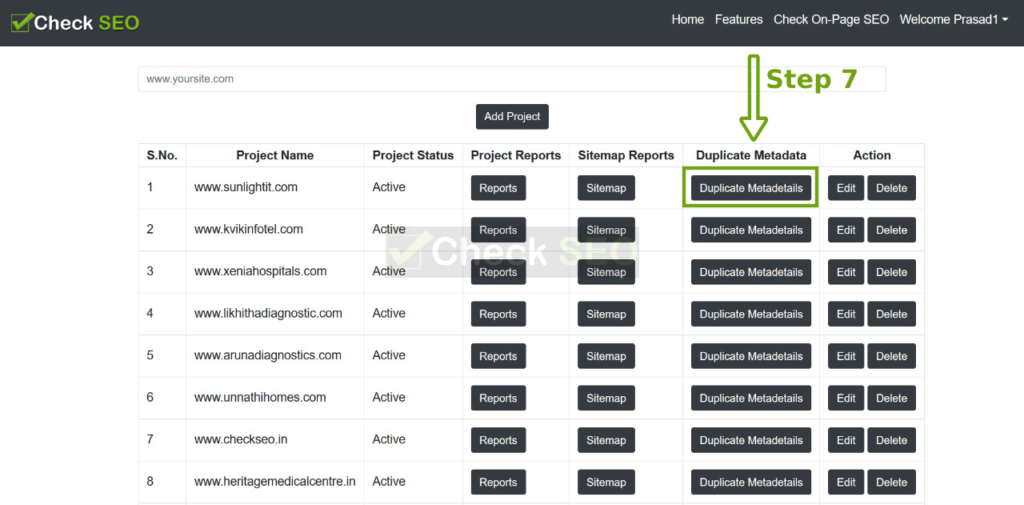Viewport: 1024px width, 505px height.
Task: Open the Home menu link
Action: [x=687, y=20]
